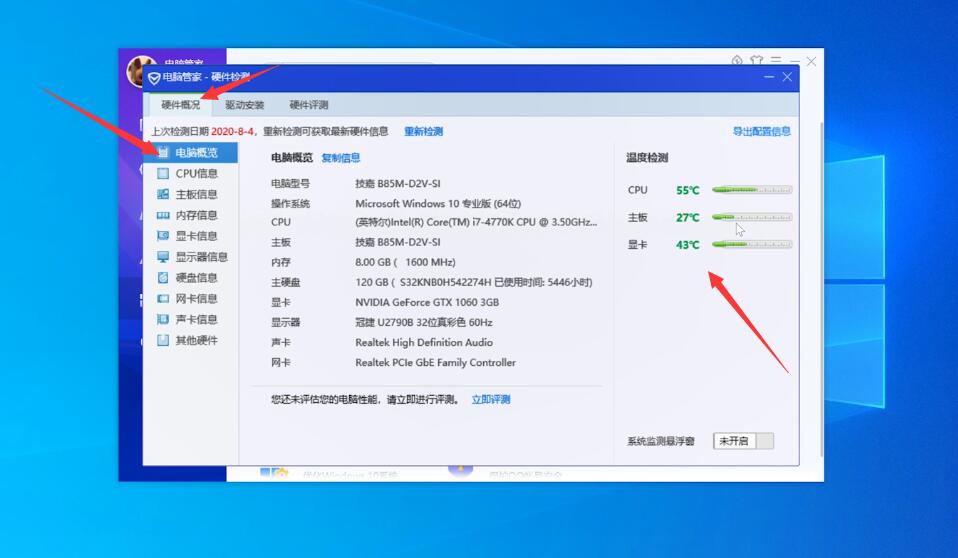Open 内存信息 via its RAM icon

point(163,215)
